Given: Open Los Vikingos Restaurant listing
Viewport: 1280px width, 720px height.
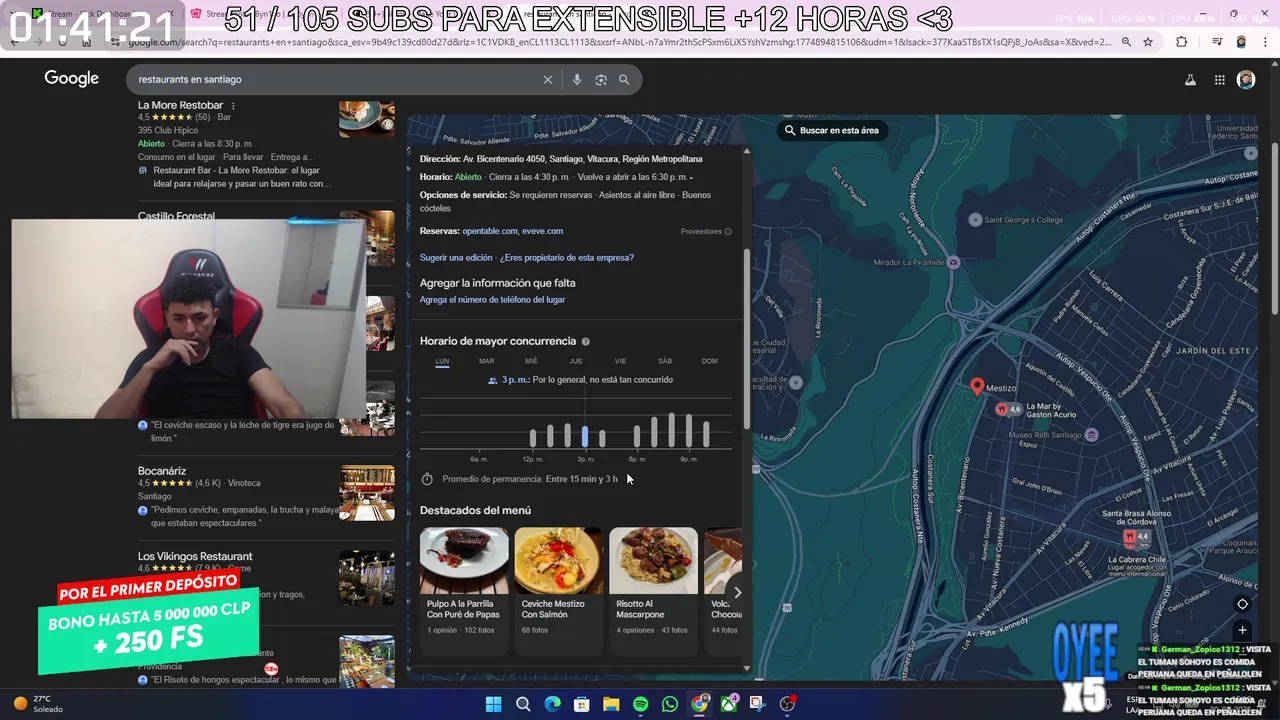Looking at the screenshot, I should (x=195, y=556).
